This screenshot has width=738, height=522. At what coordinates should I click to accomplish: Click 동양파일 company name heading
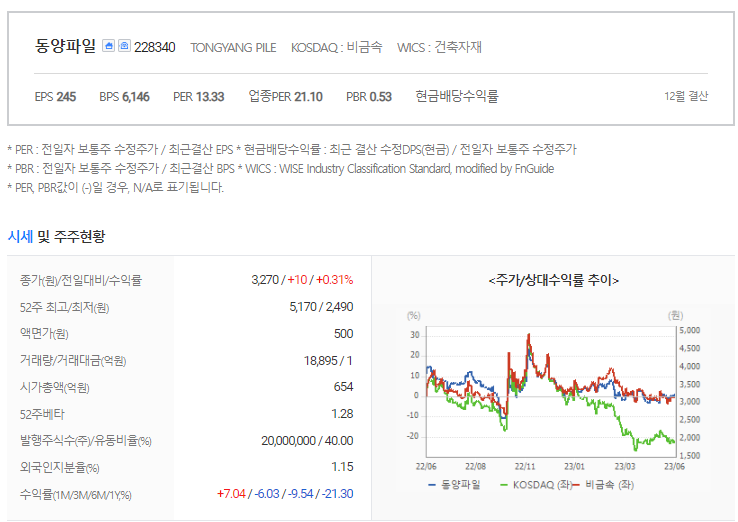(65, 46)
